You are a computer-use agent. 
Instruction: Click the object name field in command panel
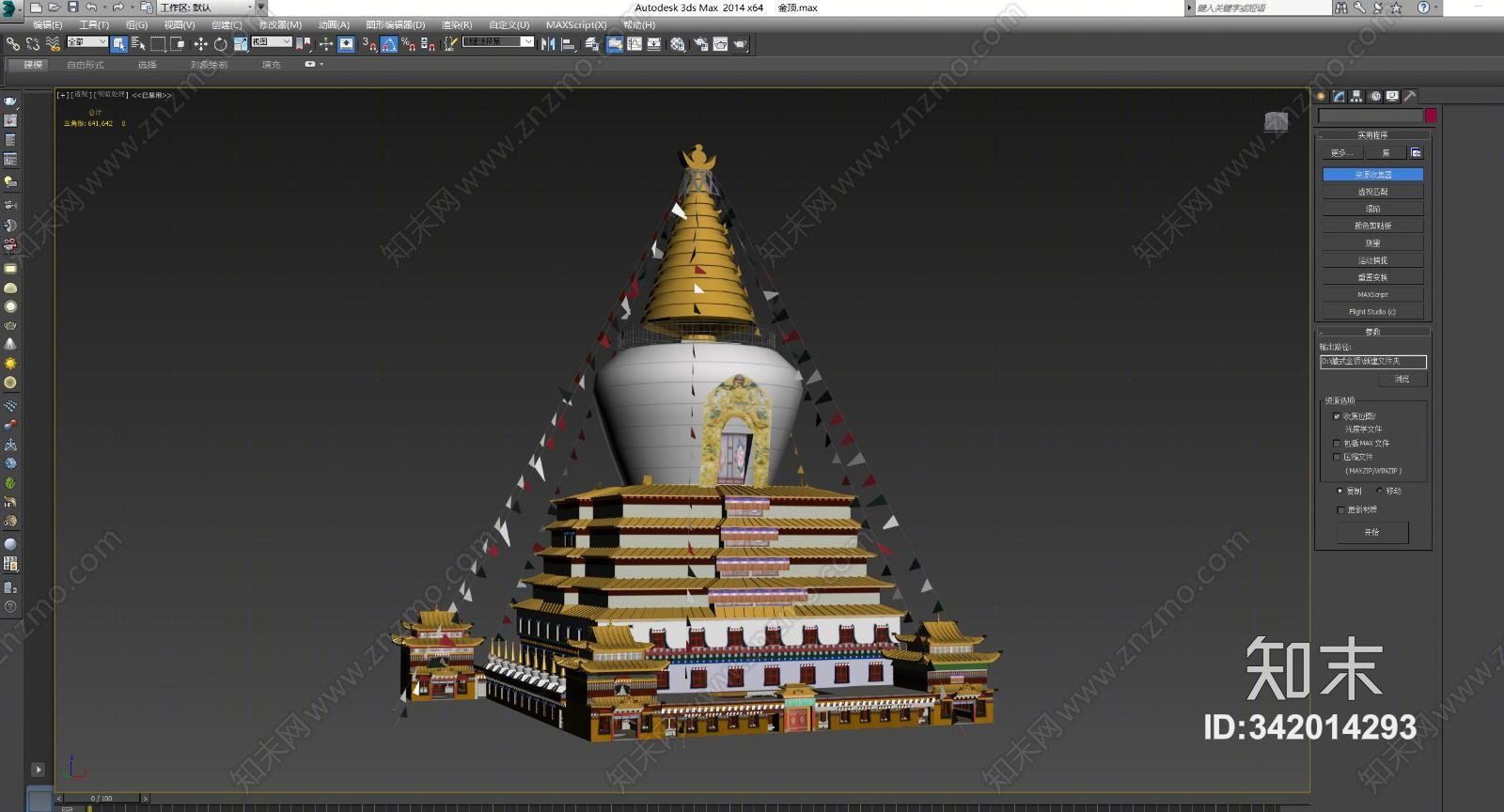1371,116
